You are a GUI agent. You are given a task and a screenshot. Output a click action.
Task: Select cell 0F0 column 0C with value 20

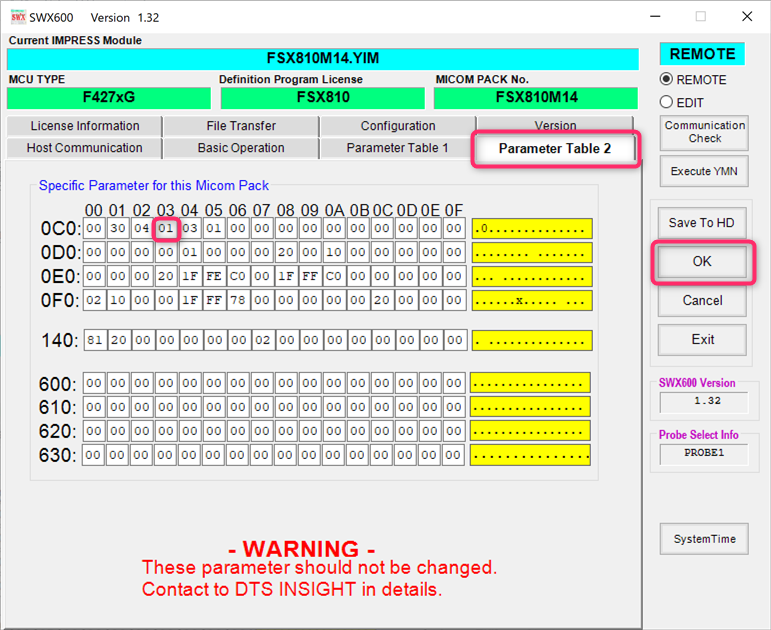click(x=382, y=300)
